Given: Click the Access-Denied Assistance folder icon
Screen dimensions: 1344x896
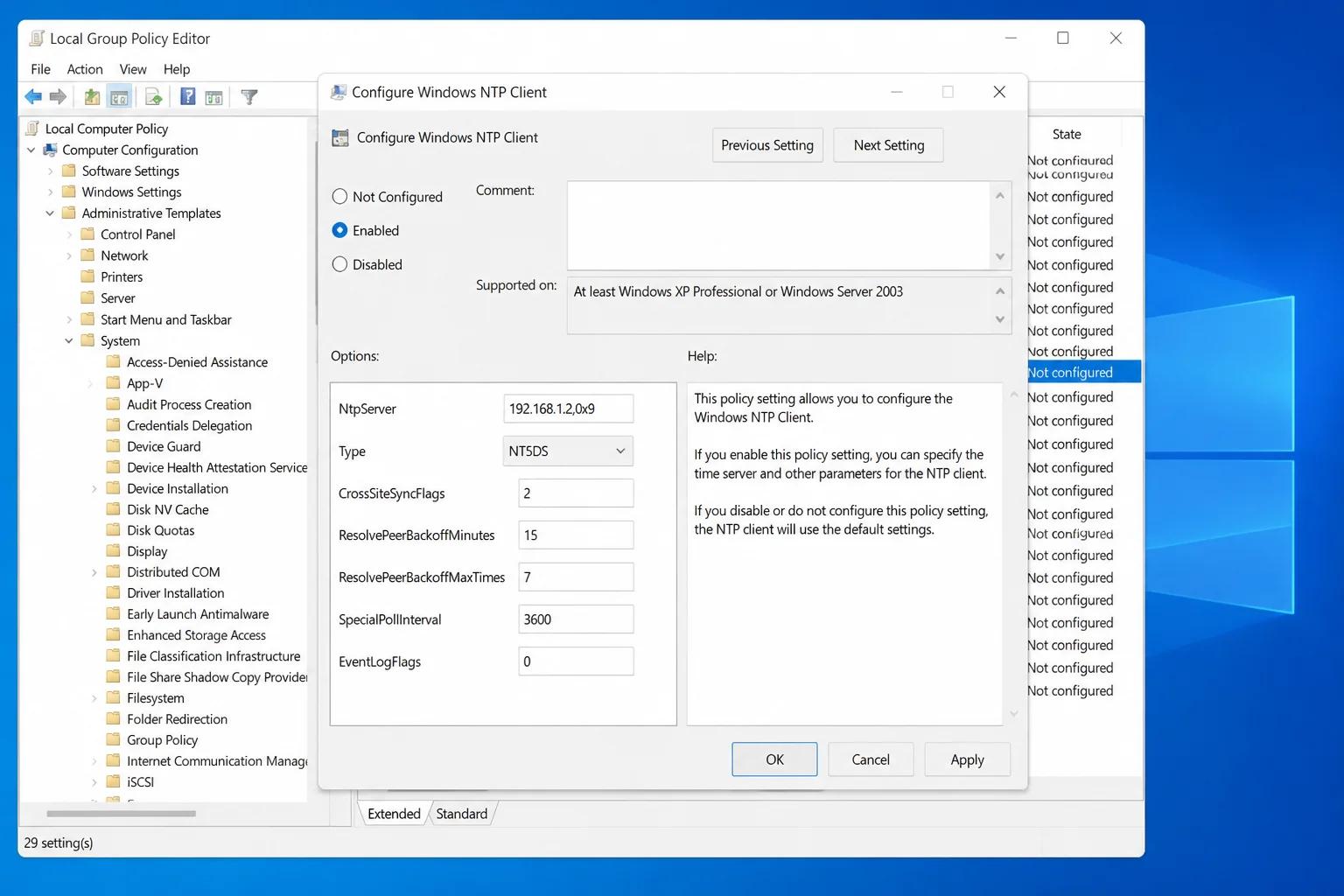Looking at the screenshot, I should [x=113, y=361].
